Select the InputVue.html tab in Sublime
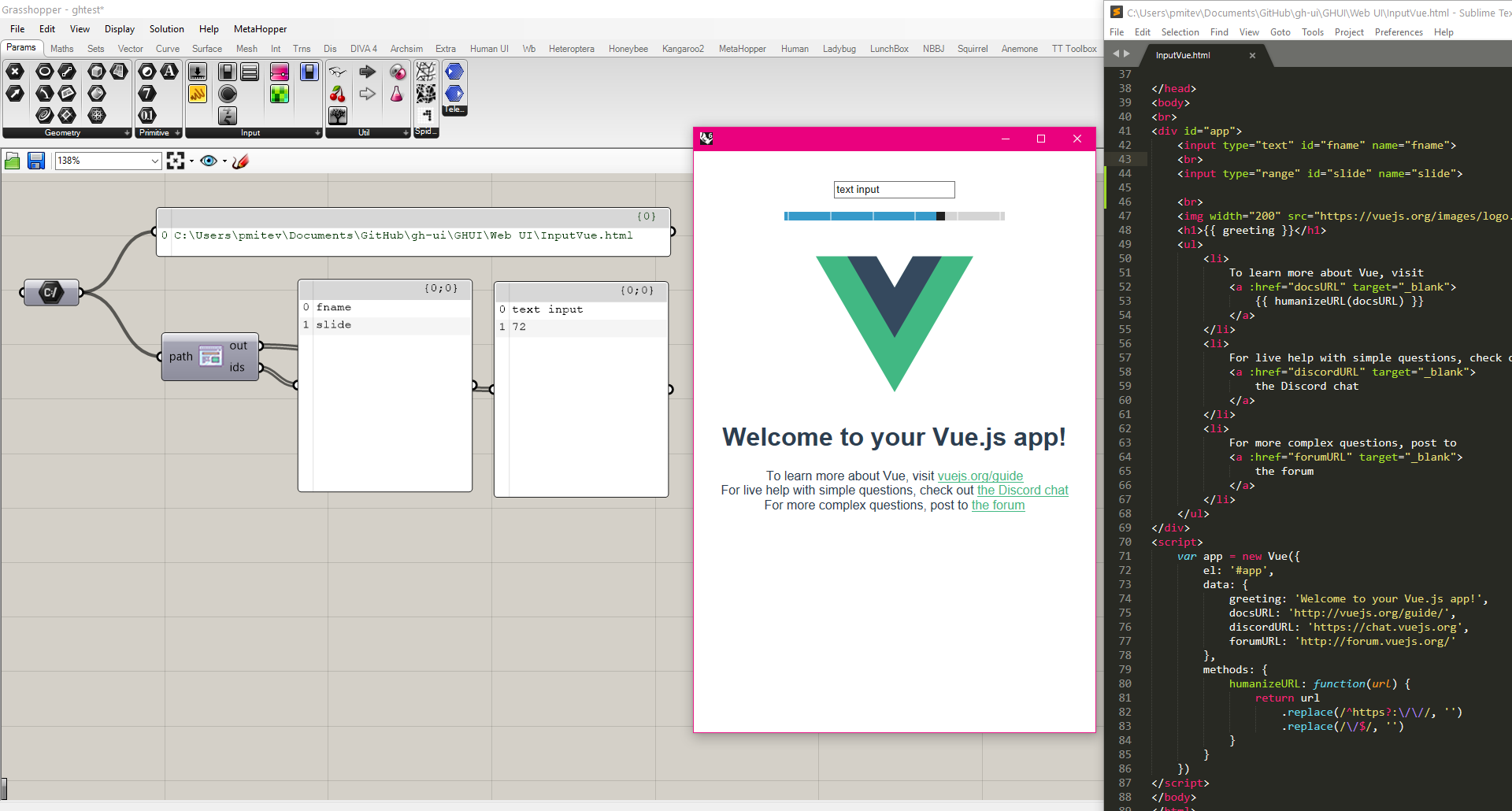1512x811 pixels. (x=1183, y=55)
